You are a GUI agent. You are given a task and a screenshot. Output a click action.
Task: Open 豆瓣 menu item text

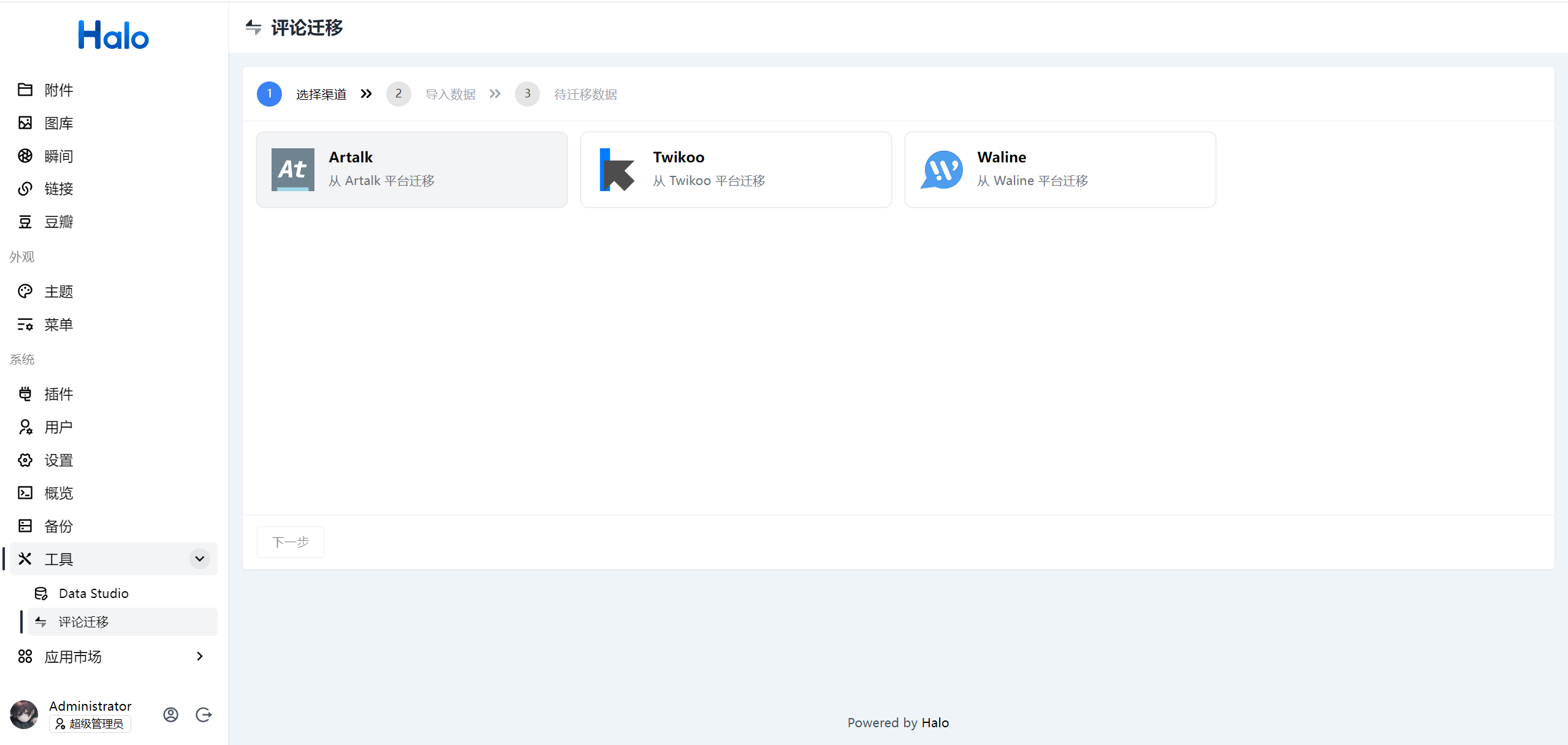pyautogui.click(x=59, y=222)
